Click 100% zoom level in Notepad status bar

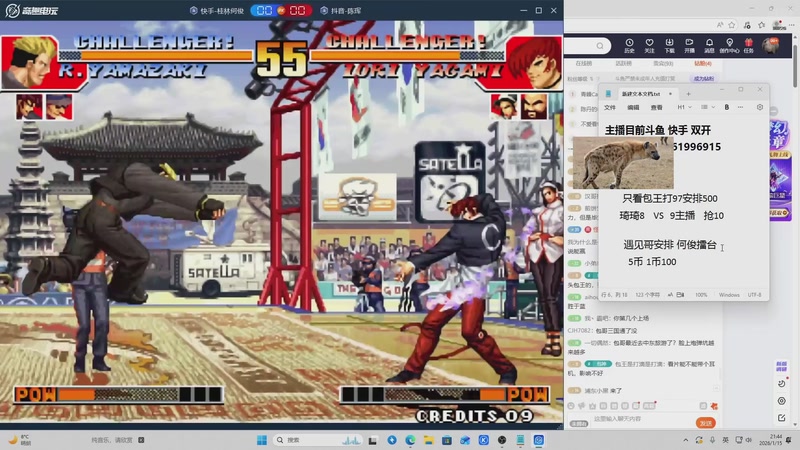[x=701, y=295]
